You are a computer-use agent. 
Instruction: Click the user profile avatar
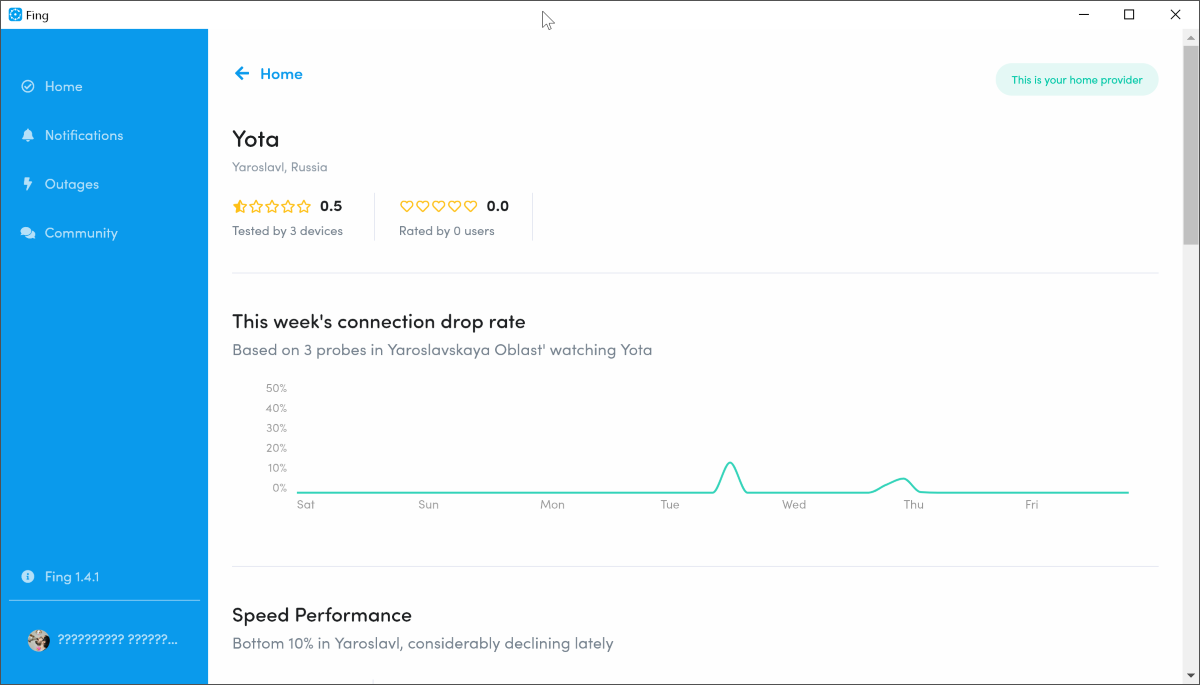point(39,641)
